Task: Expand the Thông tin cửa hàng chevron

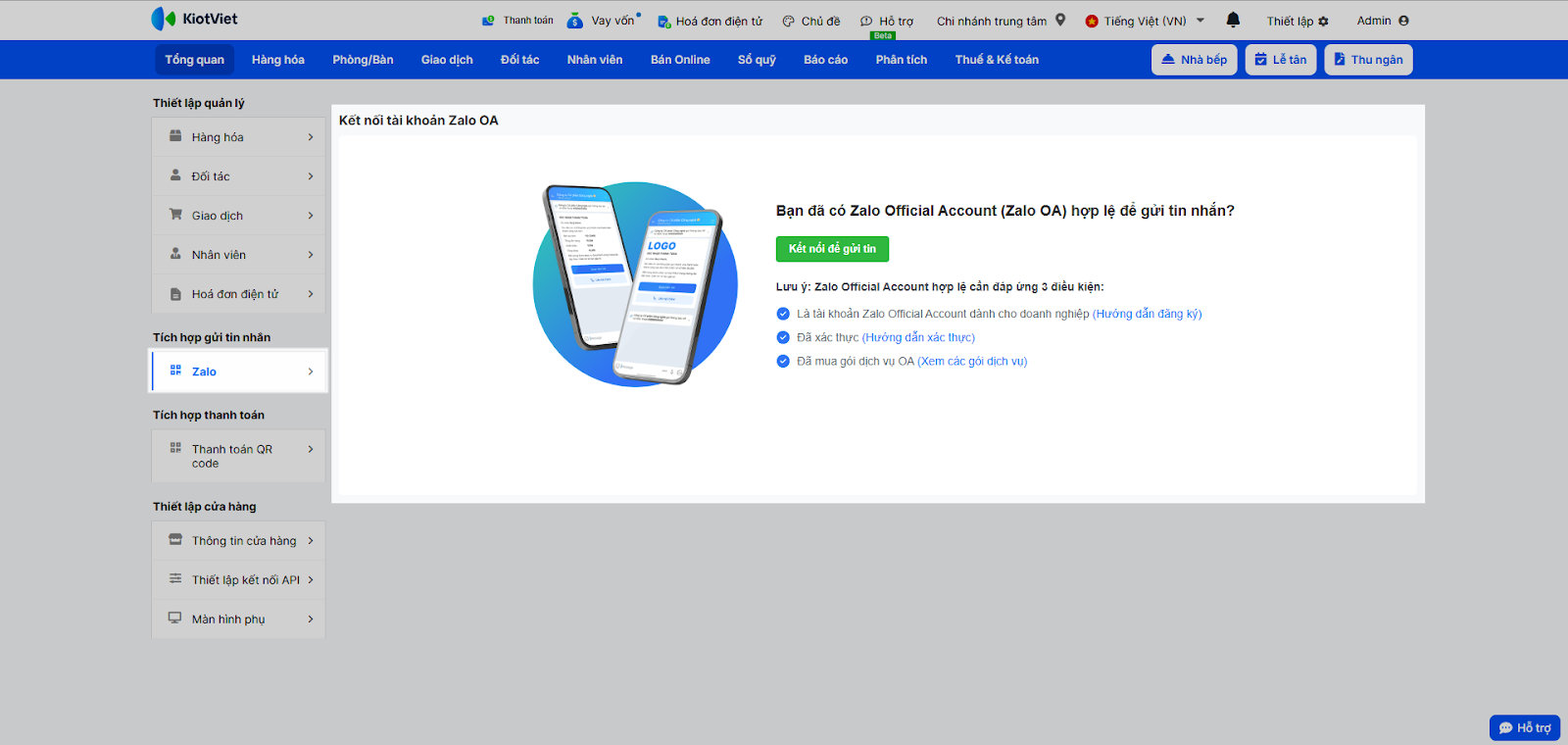Action: click(x=311, y=541)
